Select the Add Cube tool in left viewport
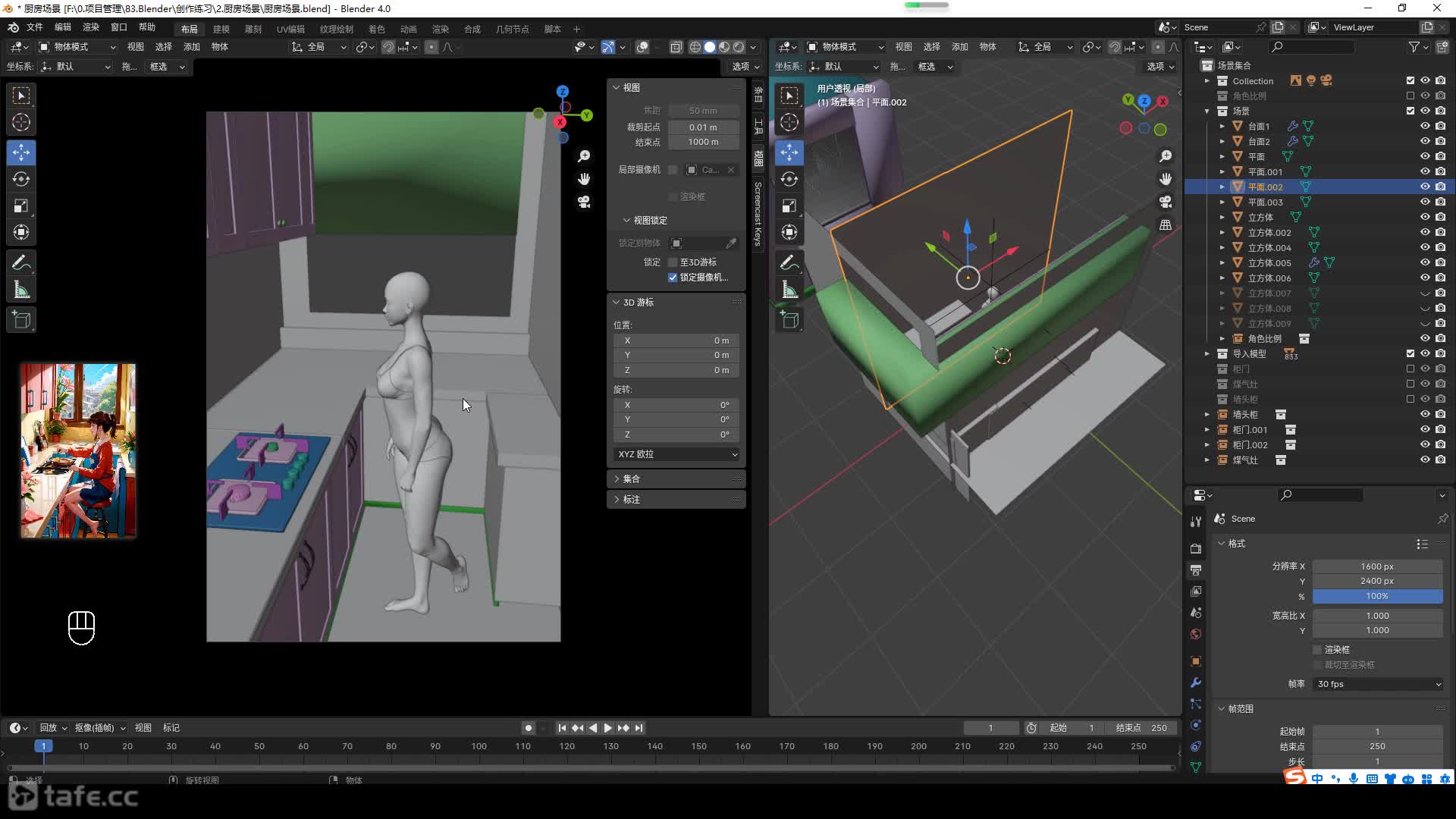This screenshot has width=1456, height=819. (21, 320)
